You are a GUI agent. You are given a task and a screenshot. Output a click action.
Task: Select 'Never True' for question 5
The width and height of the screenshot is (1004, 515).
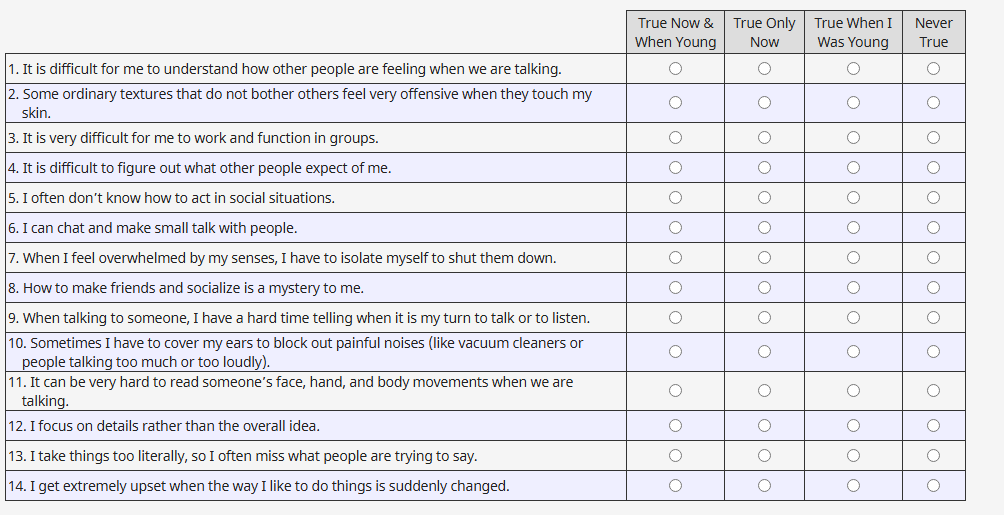(933, 198)
